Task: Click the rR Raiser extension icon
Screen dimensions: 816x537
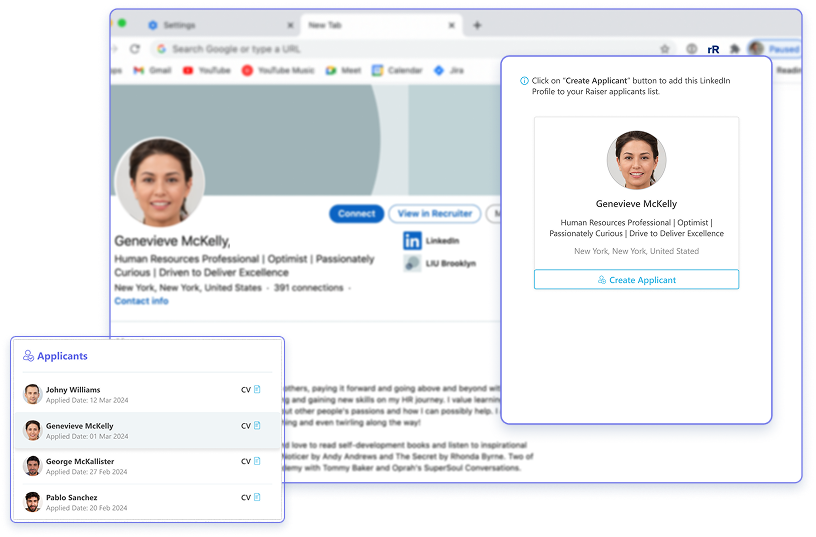Action: 713,49
